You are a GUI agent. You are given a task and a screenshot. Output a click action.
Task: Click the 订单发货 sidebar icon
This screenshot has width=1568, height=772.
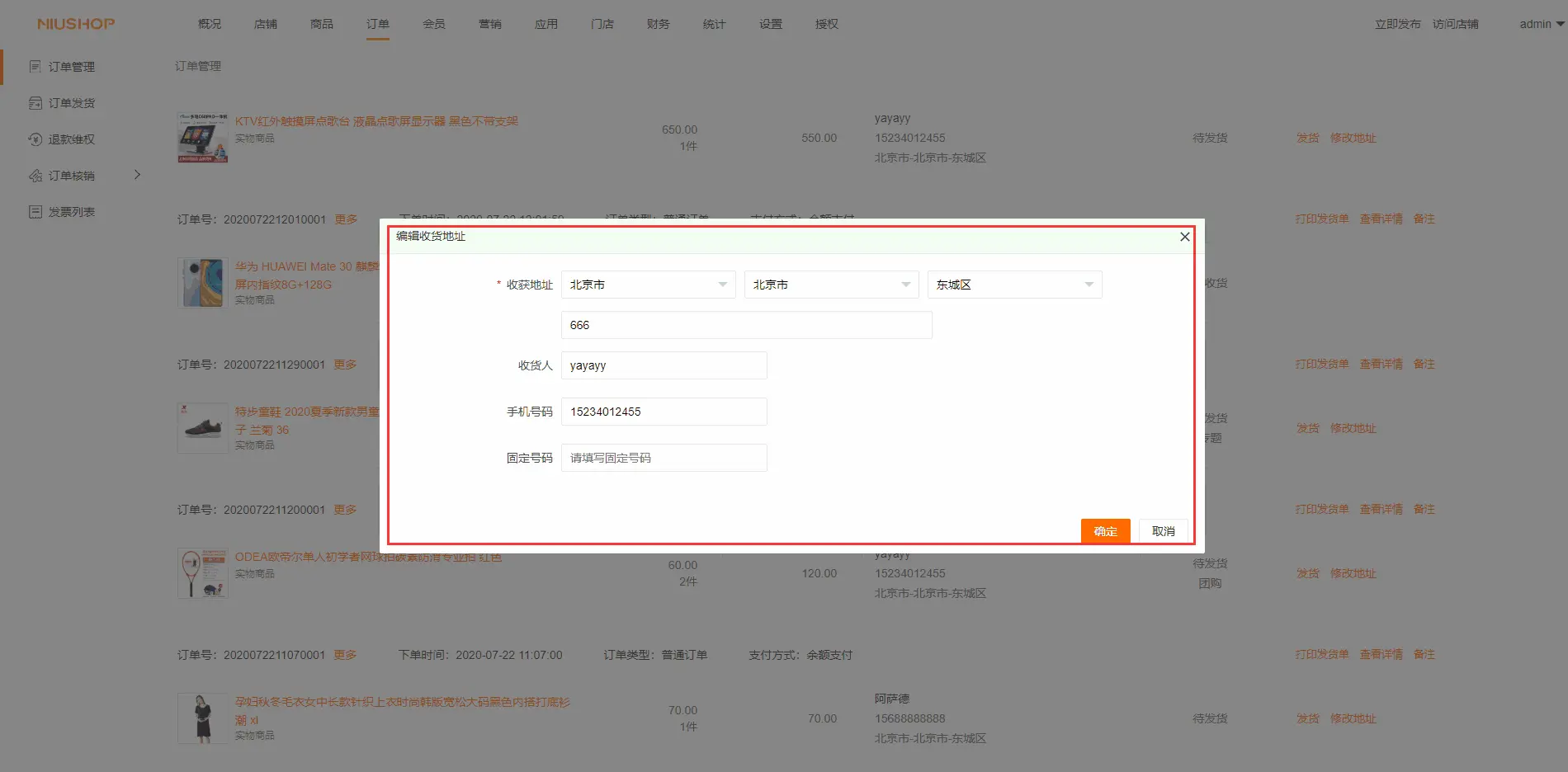[35, 103]
